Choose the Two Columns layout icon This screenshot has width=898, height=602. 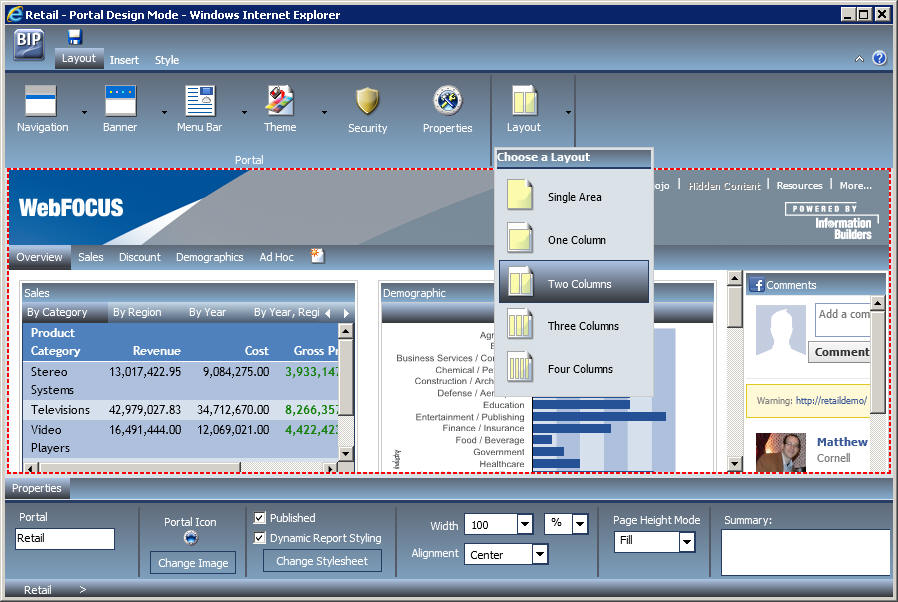click(x=521, y=281)
